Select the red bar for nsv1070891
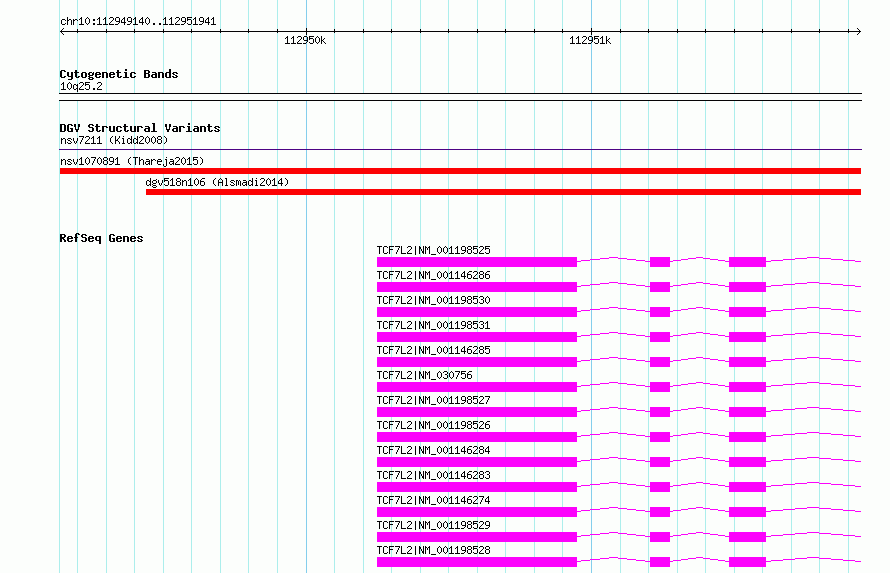The image size is (890, 573). 460,171
